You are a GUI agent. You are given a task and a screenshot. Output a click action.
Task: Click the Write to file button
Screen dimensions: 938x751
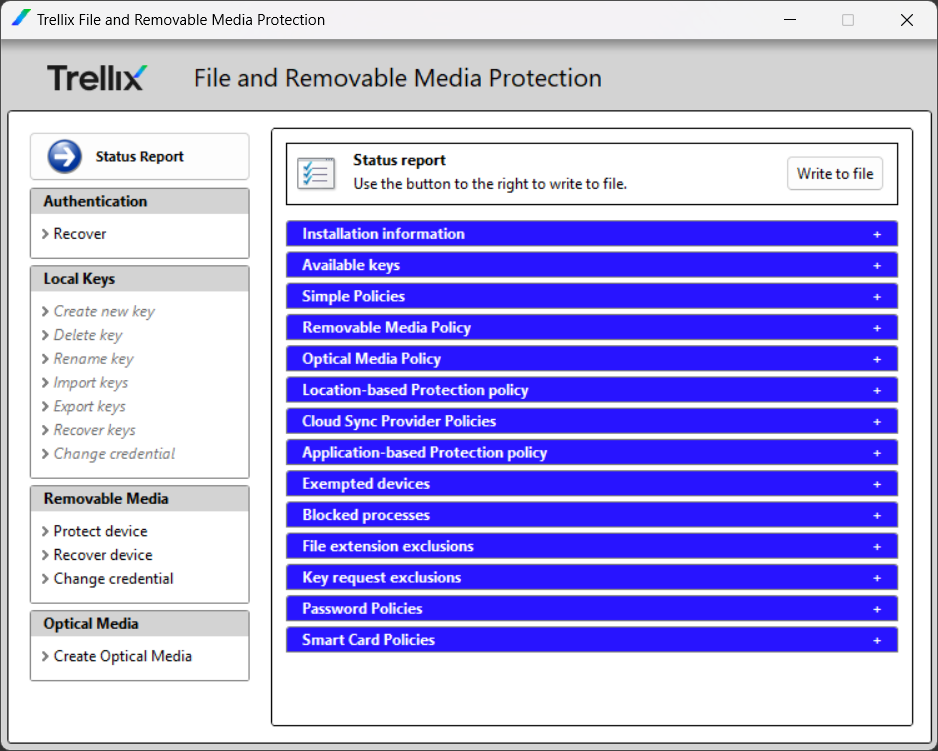pos(835,174)
